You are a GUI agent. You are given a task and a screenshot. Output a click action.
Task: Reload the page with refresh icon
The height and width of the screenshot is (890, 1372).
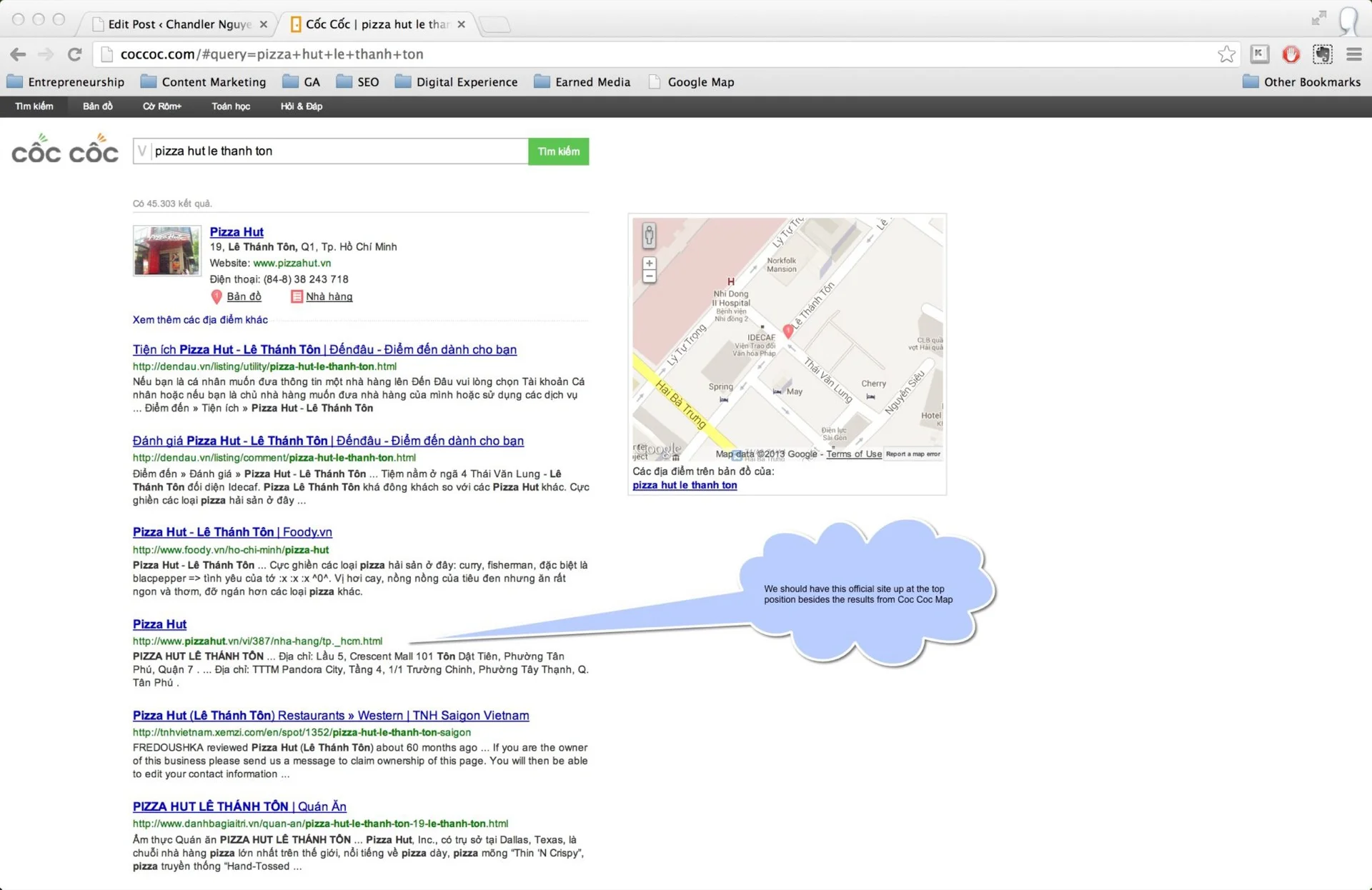tap(74, 54)
